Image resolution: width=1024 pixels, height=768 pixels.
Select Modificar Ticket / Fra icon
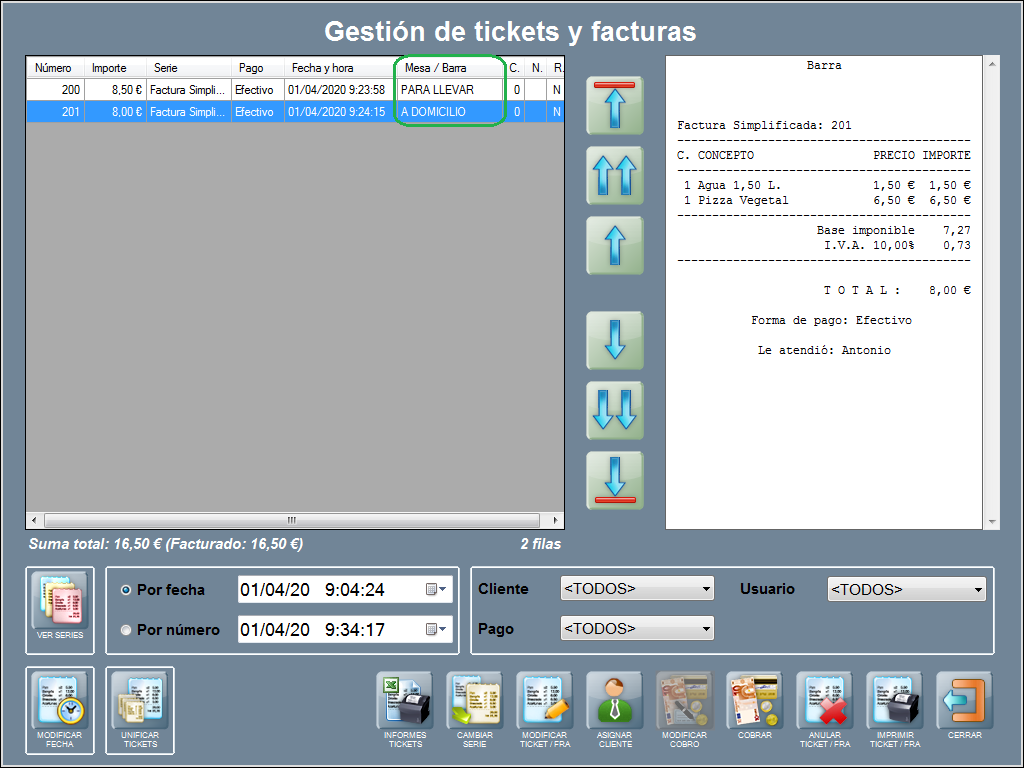pos(545,701)
